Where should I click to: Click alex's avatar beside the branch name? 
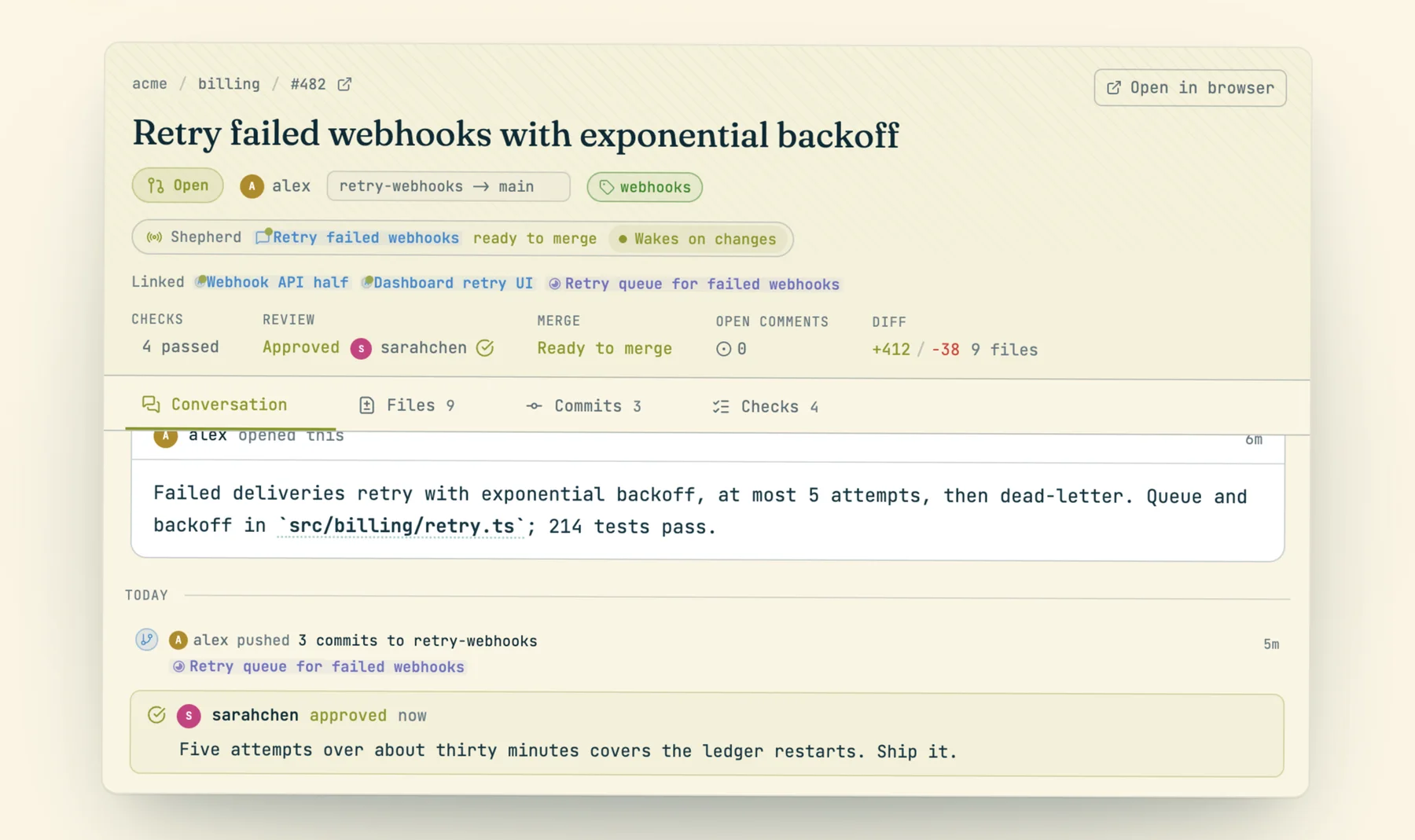252,186
